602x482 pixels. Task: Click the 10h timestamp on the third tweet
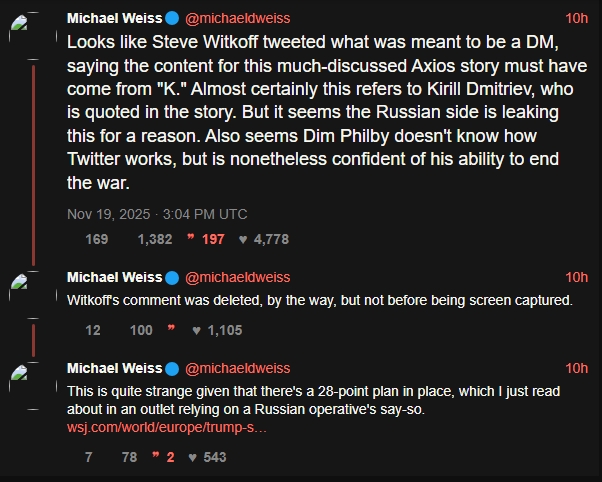[577, 368]
